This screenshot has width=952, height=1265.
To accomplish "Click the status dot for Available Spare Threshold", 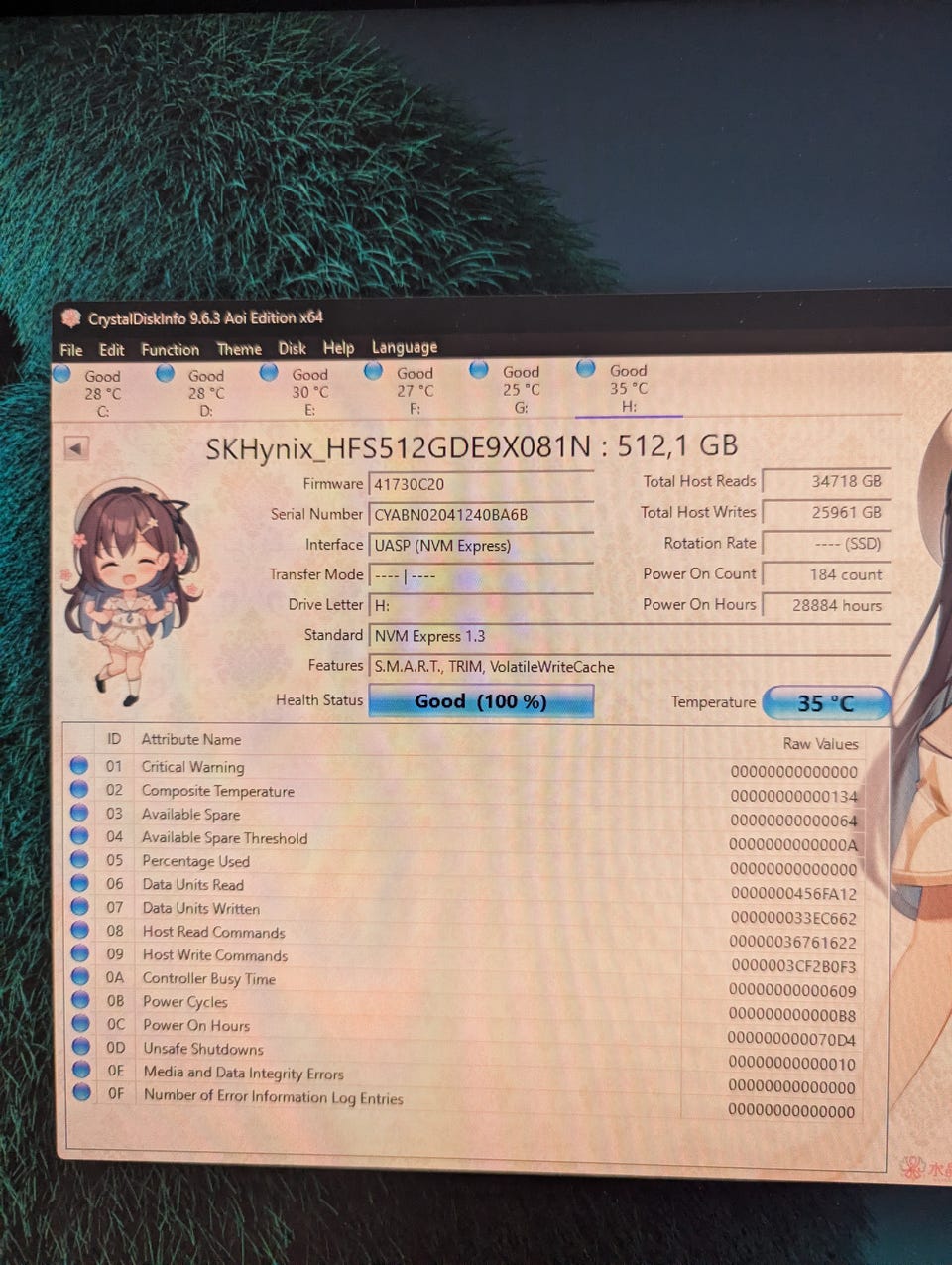I will pyautogui.click(x=79, y=836).
